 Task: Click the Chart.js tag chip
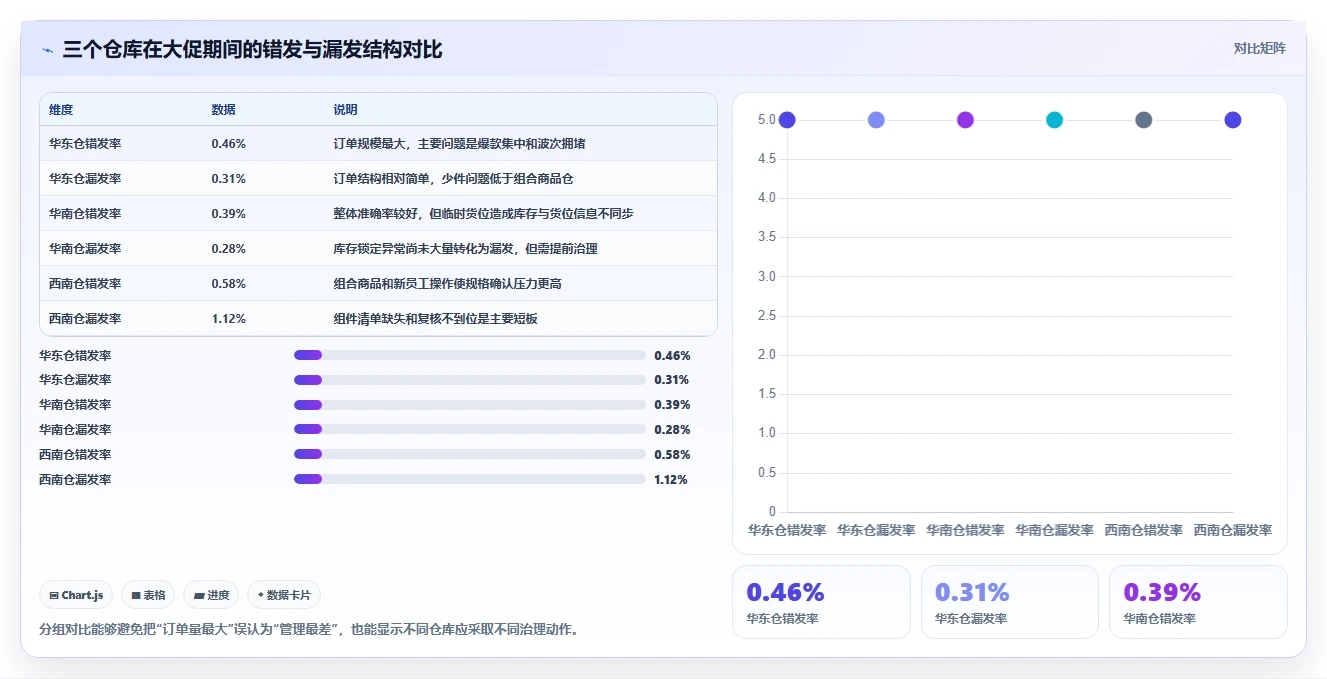(x=77, y=595)
